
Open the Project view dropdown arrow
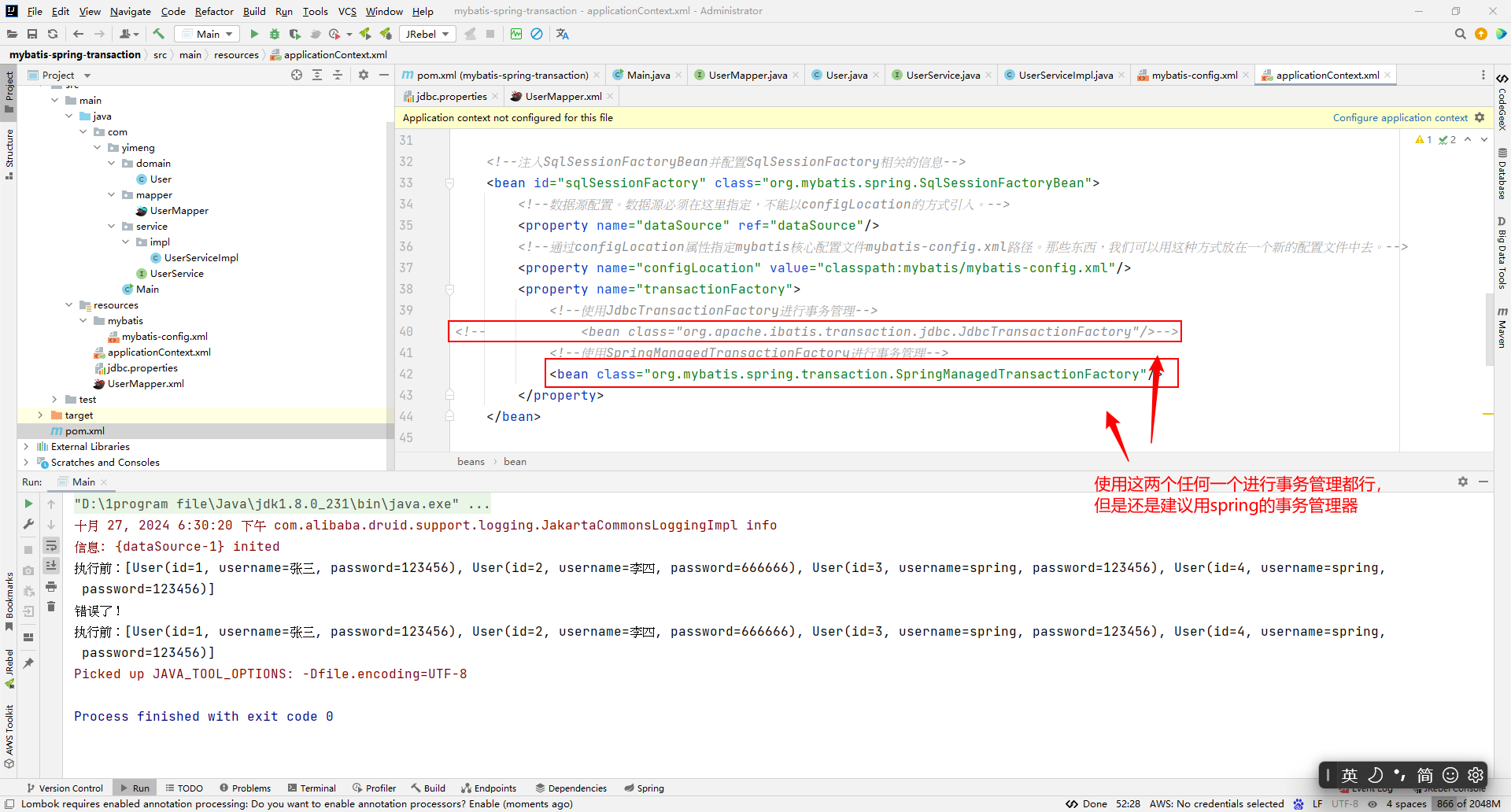[x=87, y=76]
